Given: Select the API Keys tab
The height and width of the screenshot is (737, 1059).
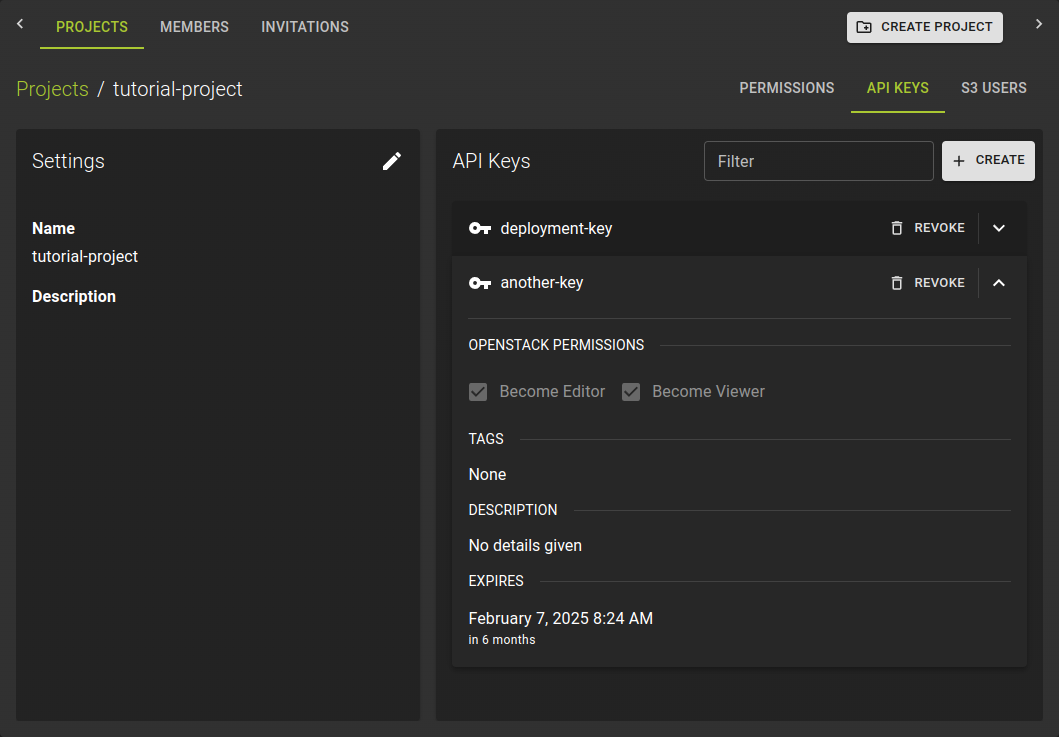Looking at the screenshot, I should tap(898, 88).
